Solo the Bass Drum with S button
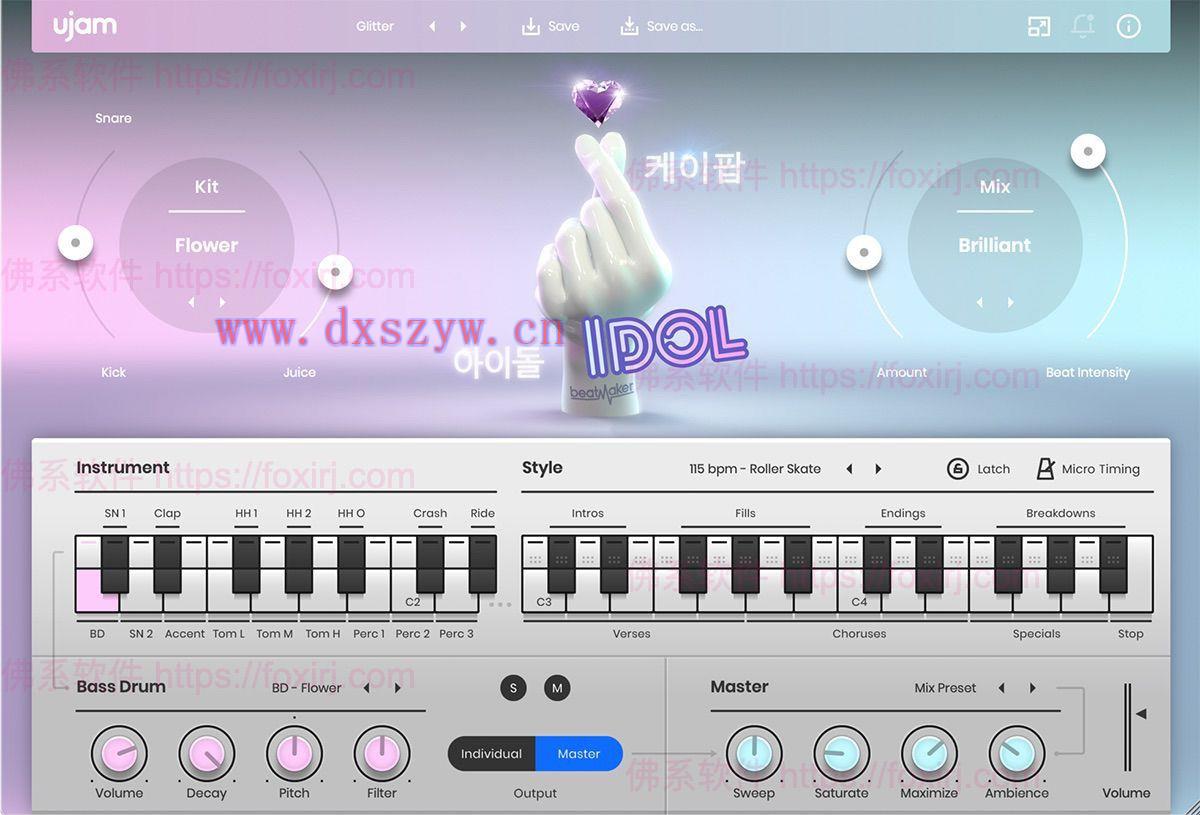The image size is (1200, 815). click(513, 688)
